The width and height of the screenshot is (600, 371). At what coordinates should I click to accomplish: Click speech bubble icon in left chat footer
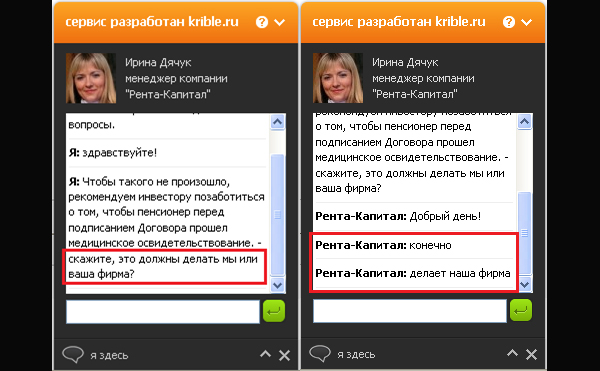(x=73, y=354)
